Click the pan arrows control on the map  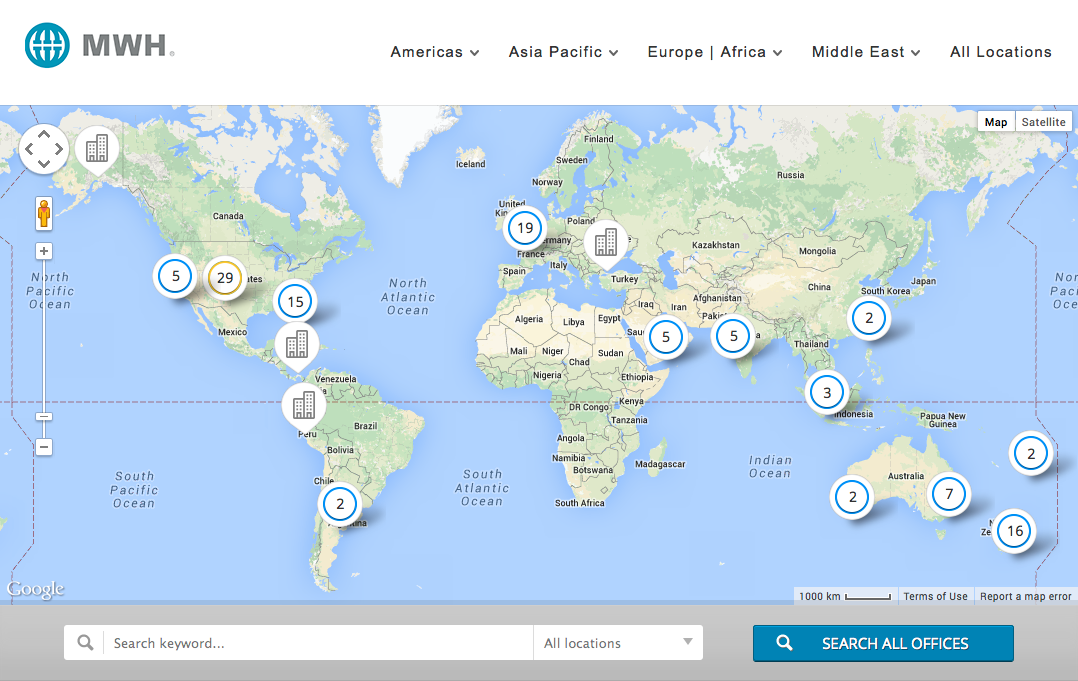tap(44, 149)
